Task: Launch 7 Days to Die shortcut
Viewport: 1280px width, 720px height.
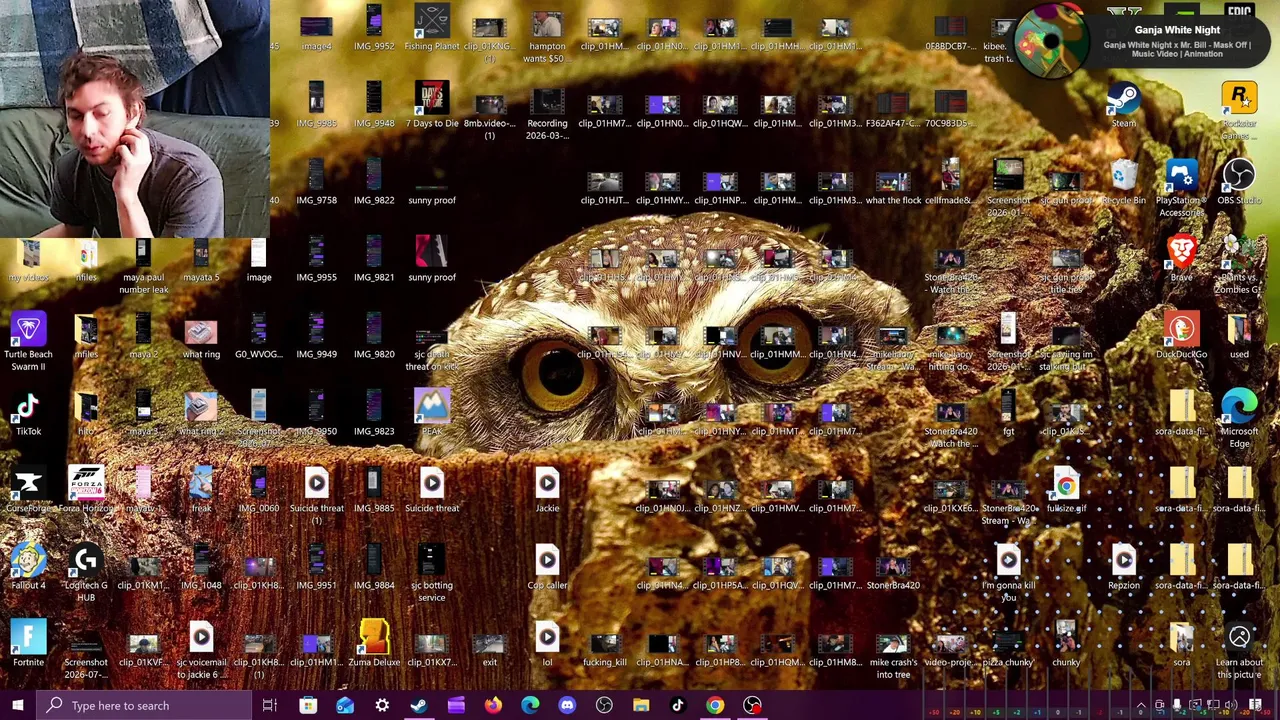Action: (432, 105)
